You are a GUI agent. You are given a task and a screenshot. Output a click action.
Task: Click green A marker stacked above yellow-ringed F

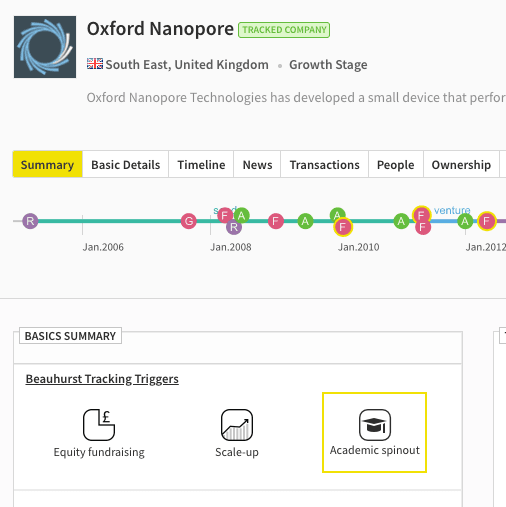click(337, 214)
